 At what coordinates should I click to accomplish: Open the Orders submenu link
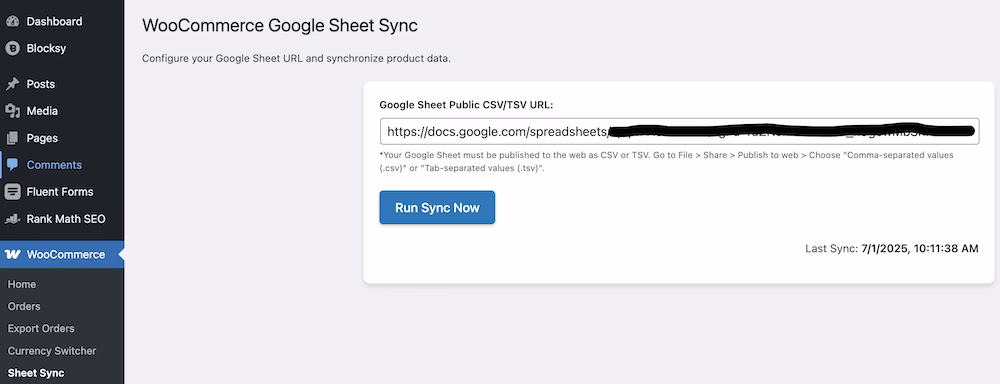(x=24, y=306)
